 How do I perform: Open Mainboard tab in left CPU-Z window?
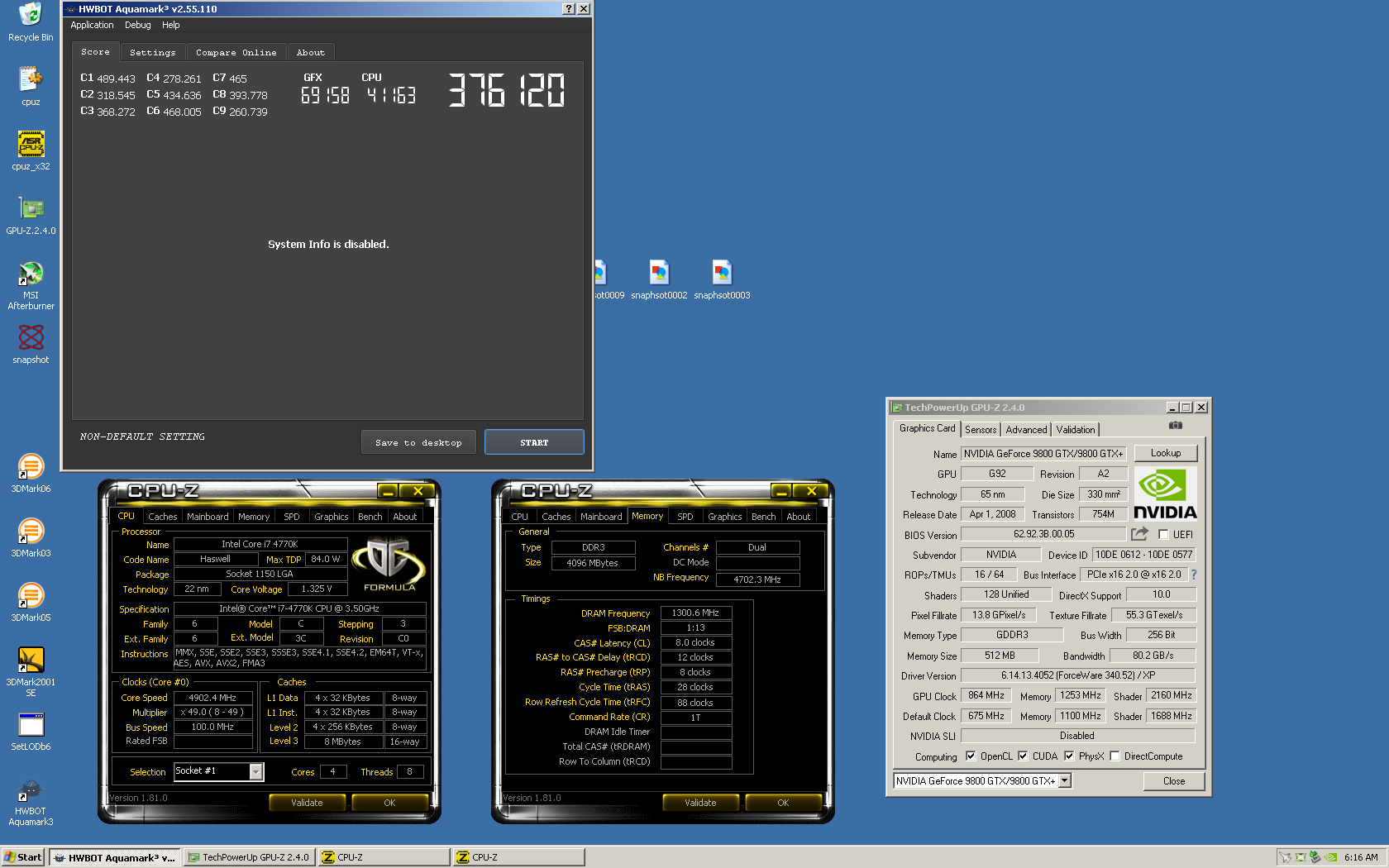coord(208,517)
